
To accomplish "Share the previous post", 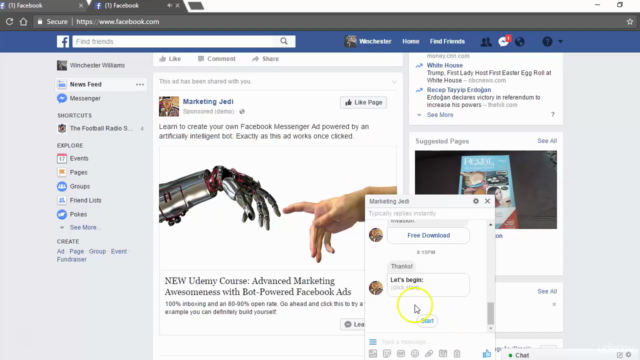I will click(265, 59).
